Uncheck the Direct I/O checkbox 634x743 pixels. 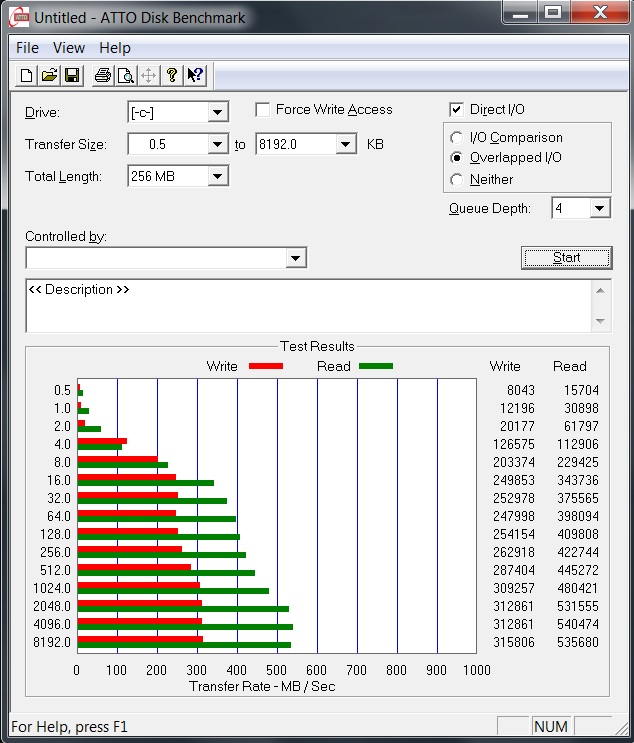click(x=457, y=110)
